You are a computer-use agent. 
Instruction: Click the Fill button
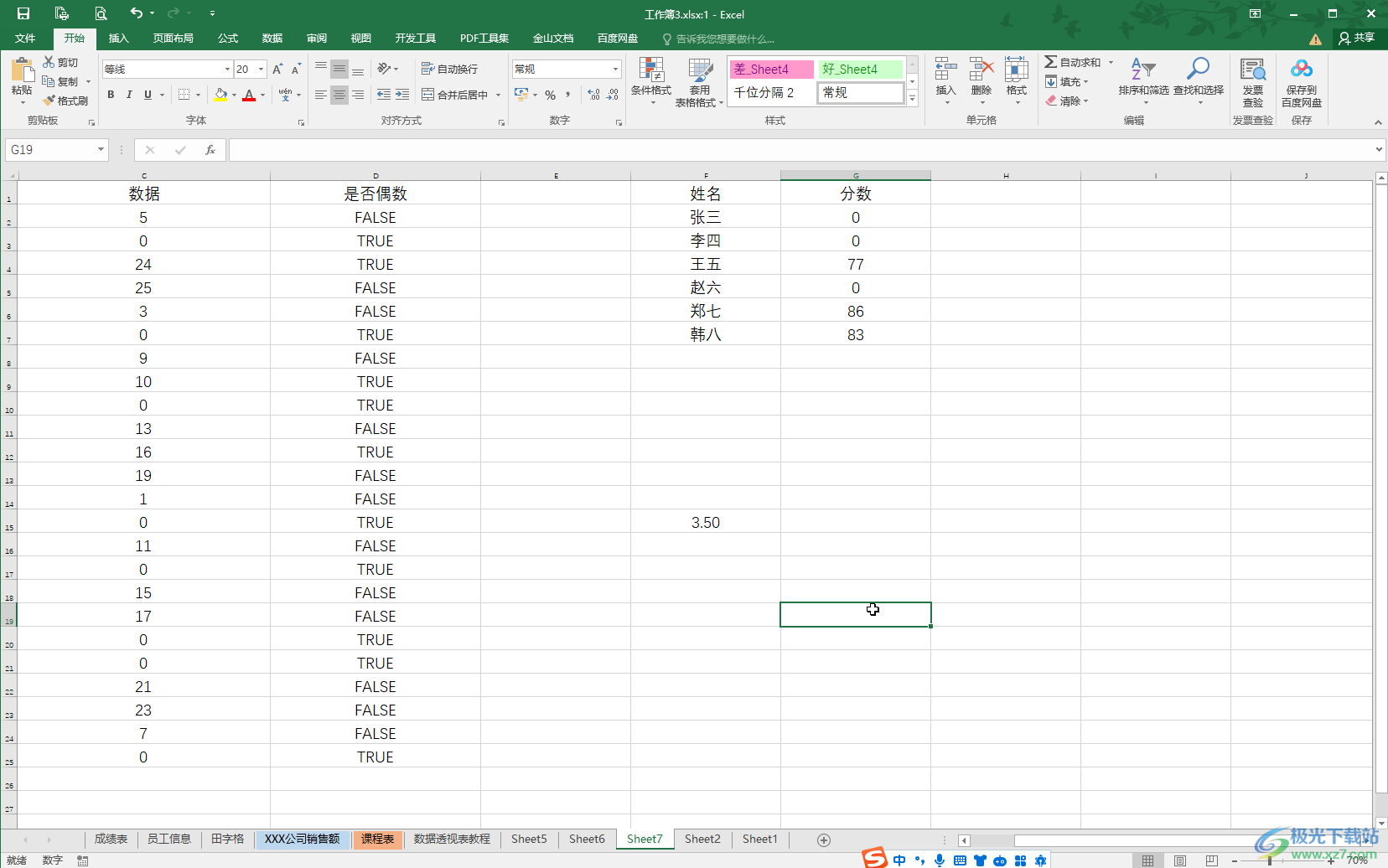click(x=1067, y=82)
